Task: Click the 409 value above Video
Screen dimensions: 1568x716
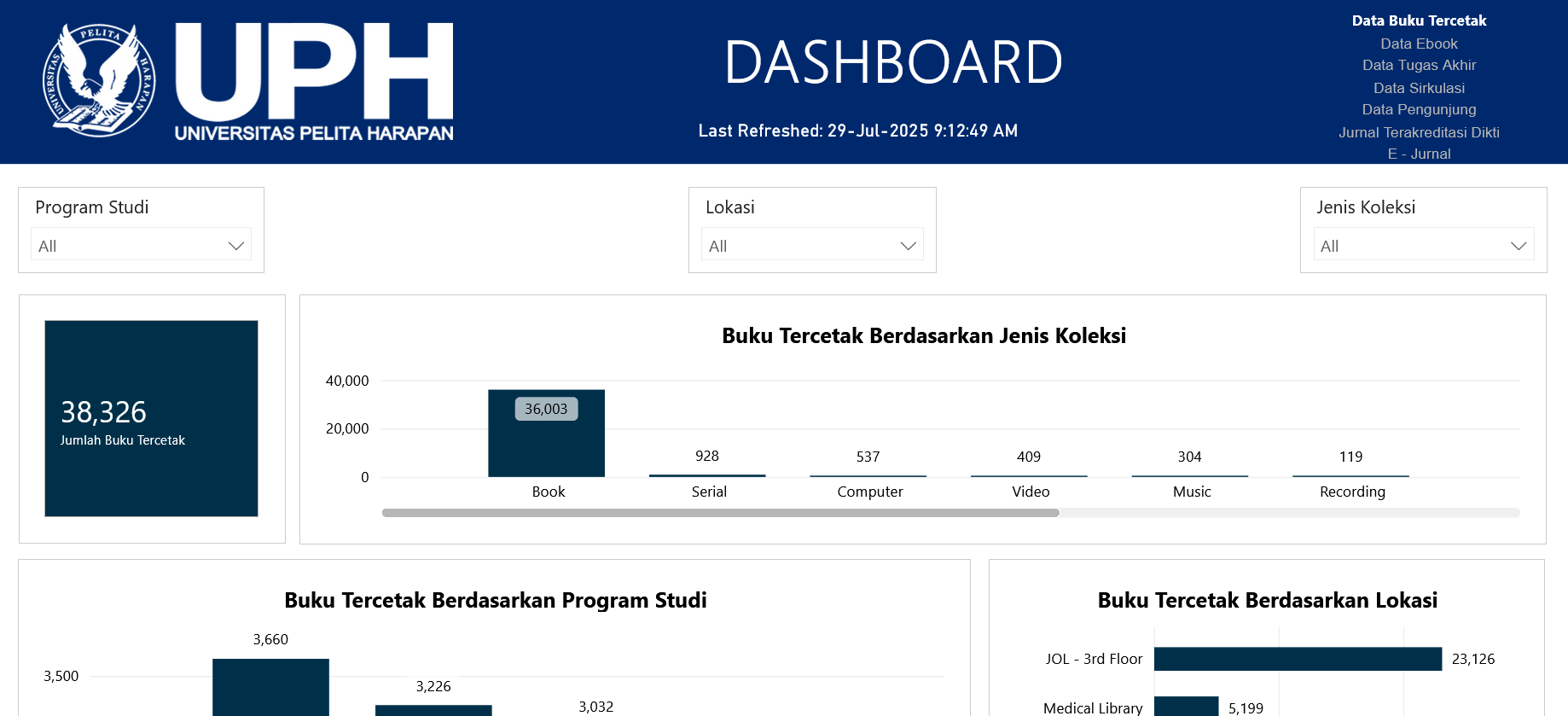Action: (x=1029, y=457)
